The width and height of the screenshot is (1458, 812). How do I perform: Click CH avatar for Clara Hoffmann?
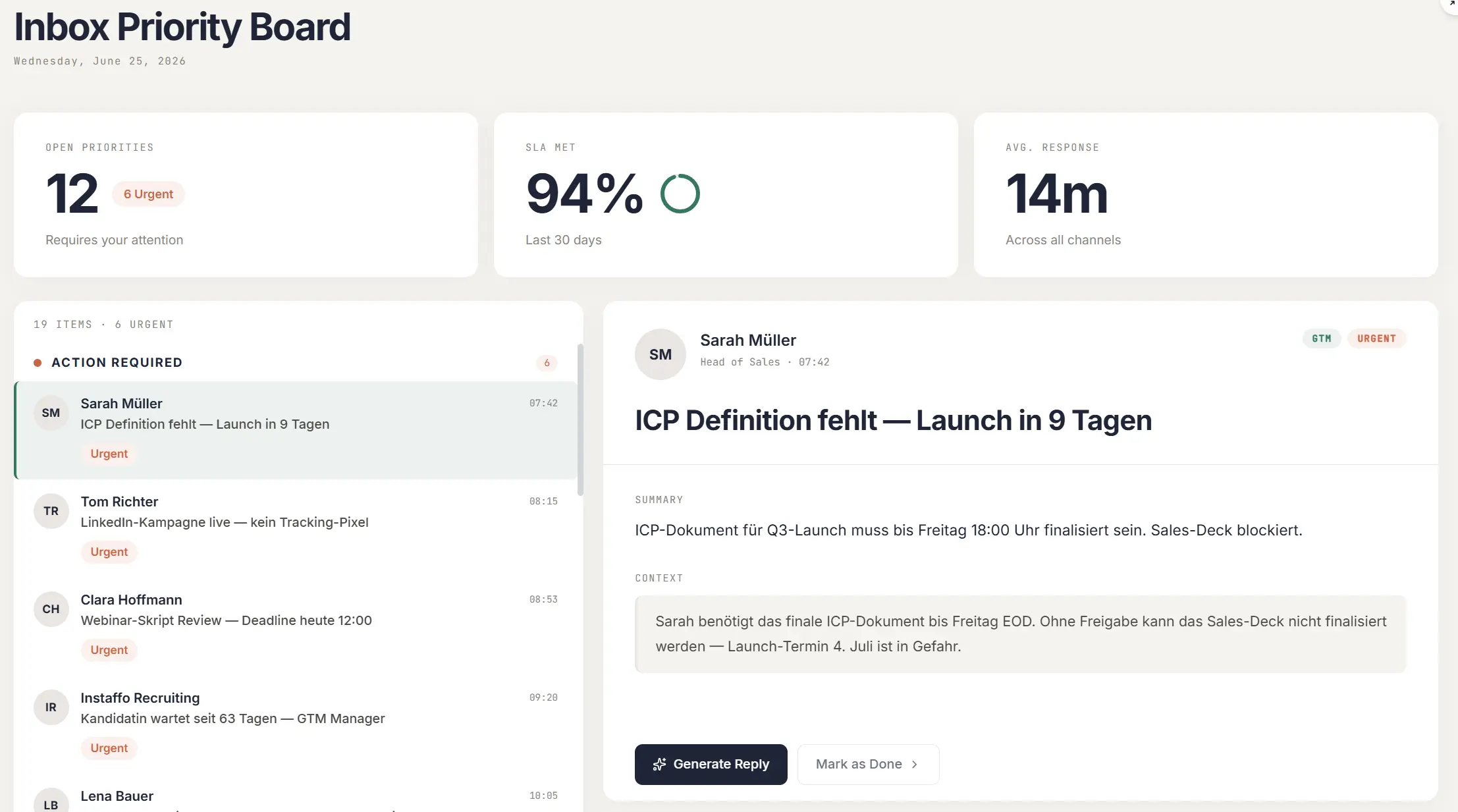point(51,609)
